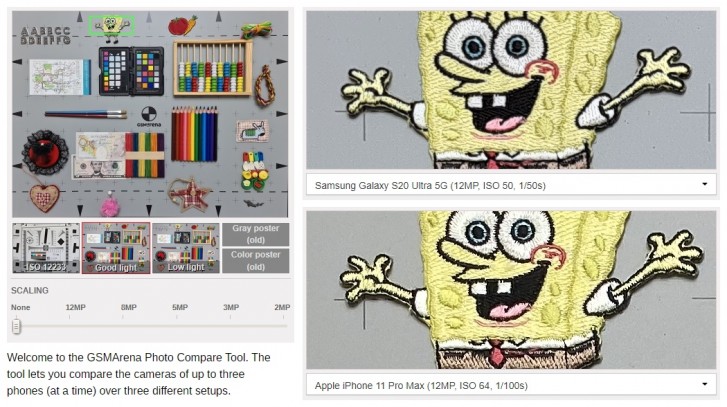Open the Color poster (old) setup
727x407 pixels.
[255, 261]
